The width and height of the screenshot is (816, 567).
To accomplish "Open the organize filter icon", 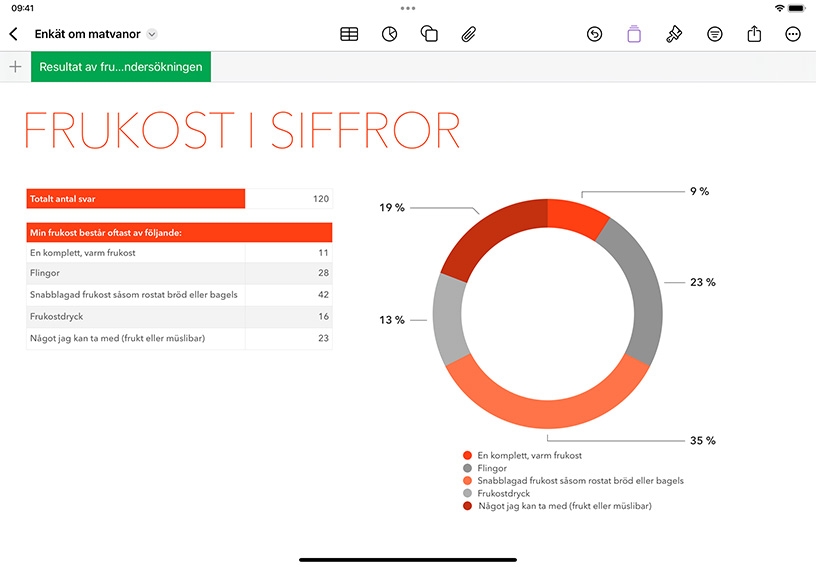I will tap(715, 34).
